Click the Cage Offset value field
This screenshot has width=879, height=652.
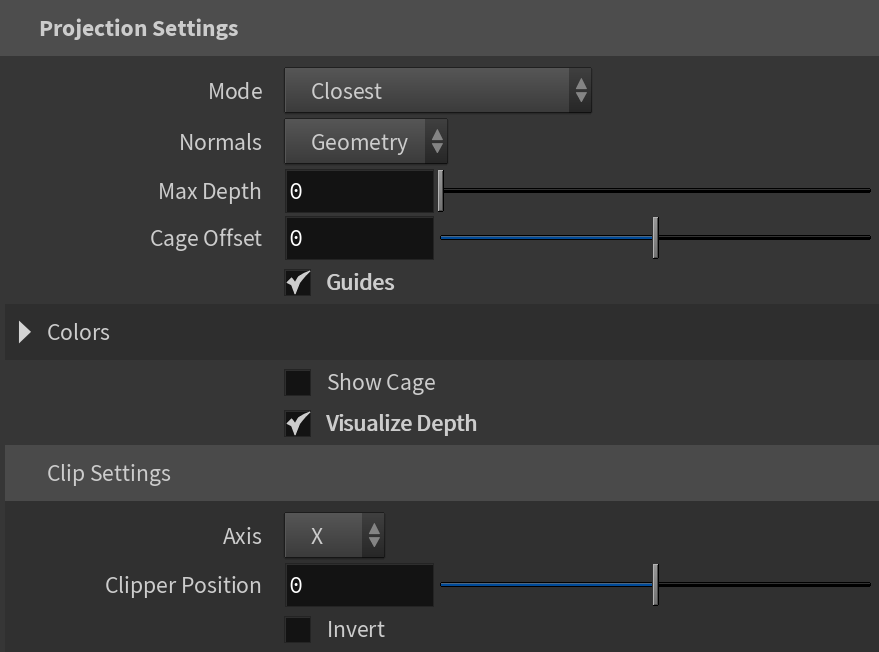coord(359,238)
